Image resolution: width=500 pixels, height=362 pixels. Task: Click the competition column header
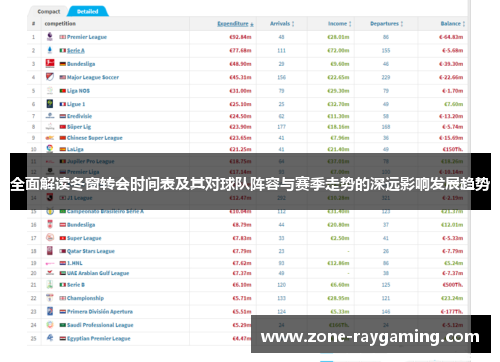click(60, 24)
